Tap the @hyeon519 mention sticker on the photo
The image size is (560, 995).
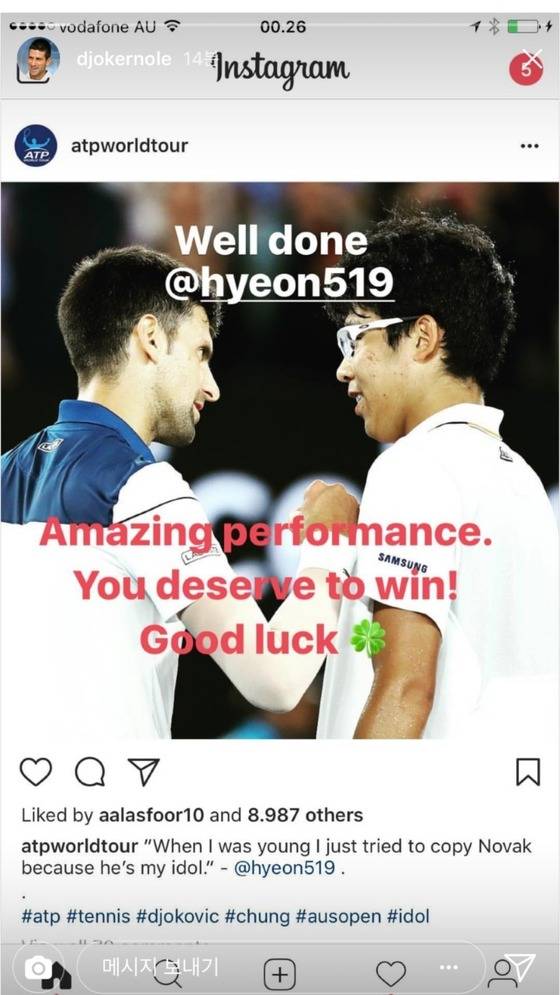point(279,282)
